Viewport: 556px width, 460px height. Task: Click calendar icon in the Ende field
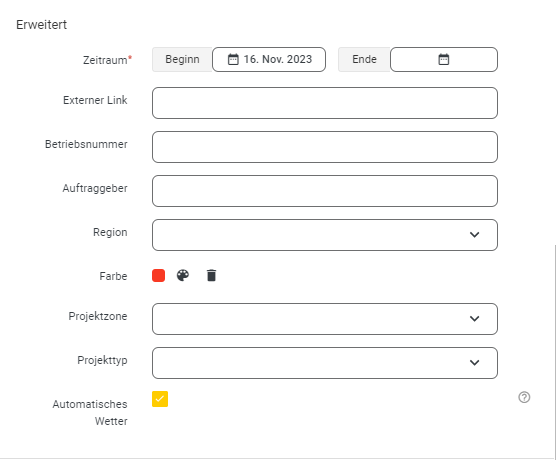444,59
